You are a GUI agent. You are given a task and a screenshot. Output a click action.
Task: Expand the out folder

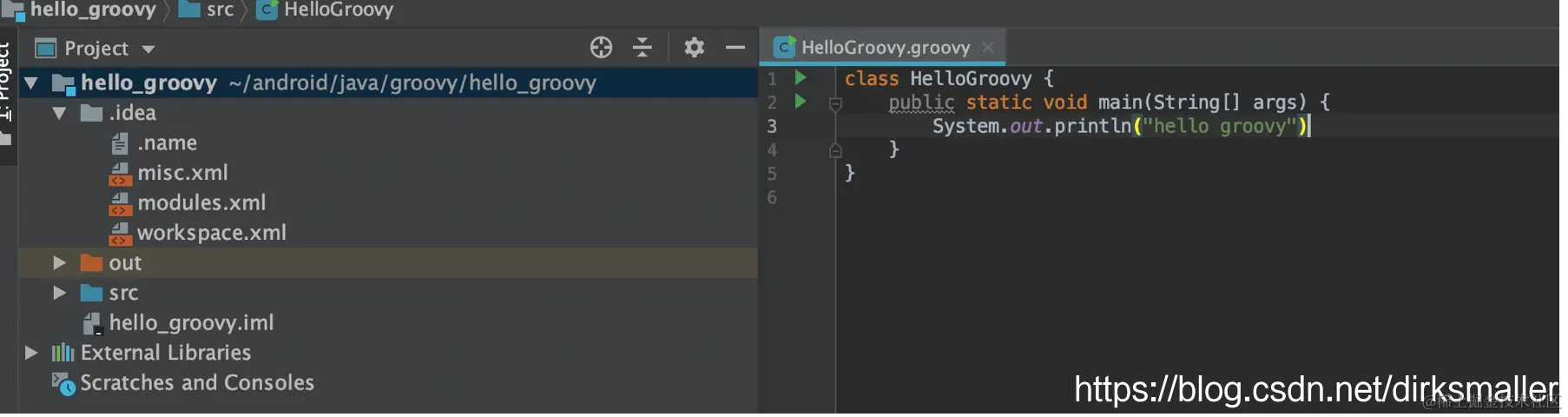[x=59, y=262]
